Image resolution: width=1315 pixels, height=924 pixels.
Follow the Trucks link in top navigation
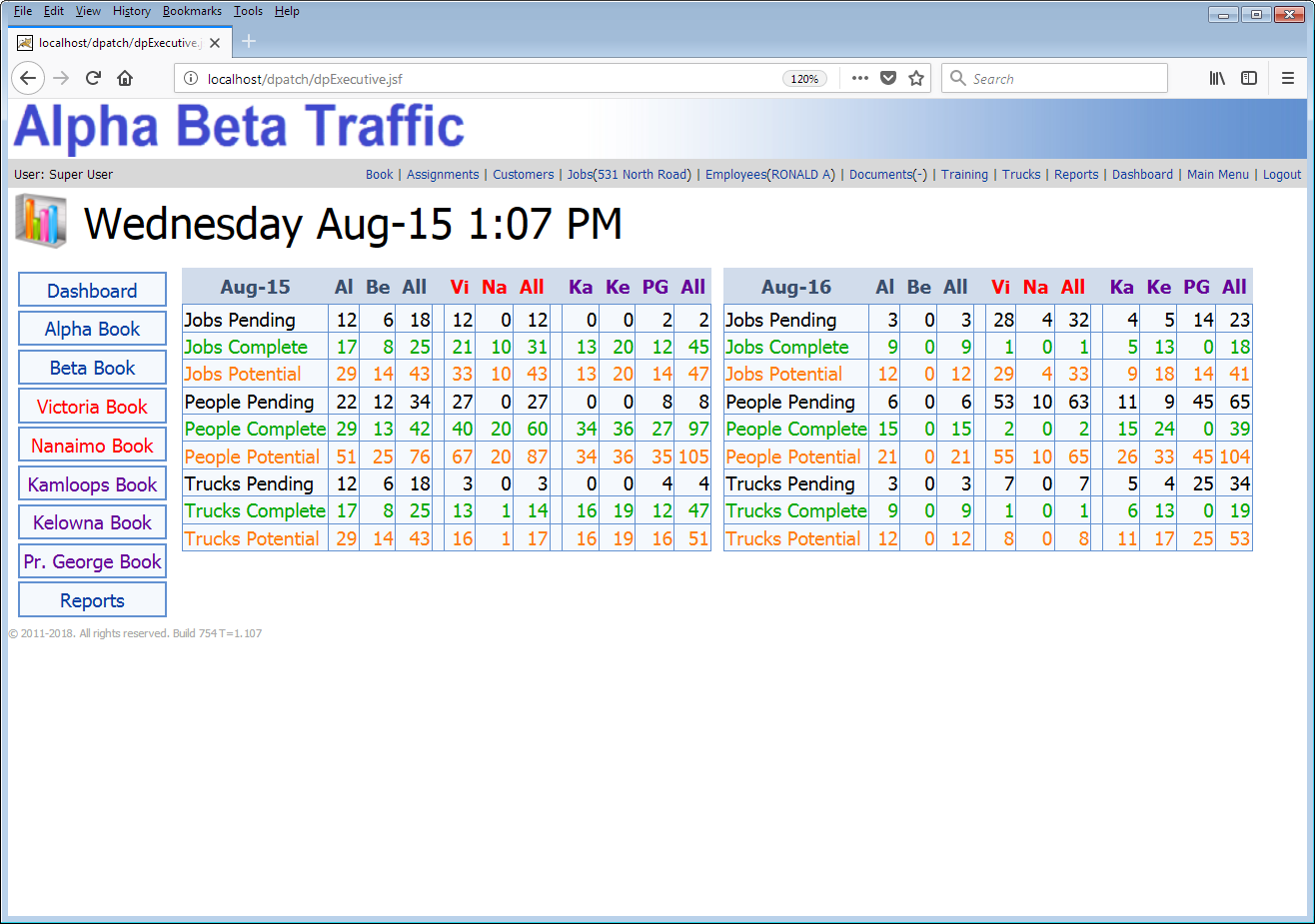click(x=1021, y=174)
